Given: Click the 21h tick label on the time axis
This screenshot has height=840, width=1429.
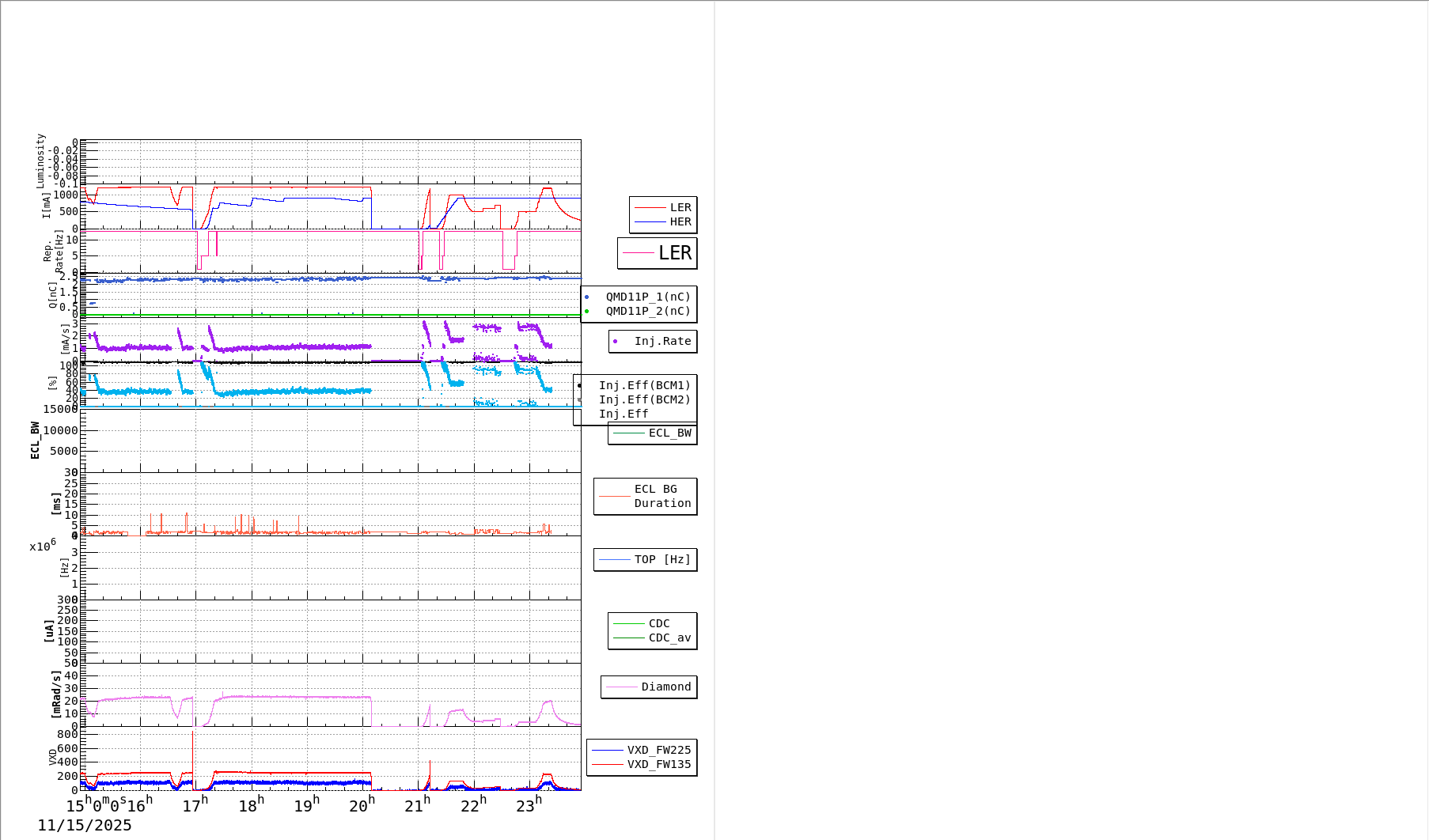Looking at the screenshot, I should [x=417, y=805].
